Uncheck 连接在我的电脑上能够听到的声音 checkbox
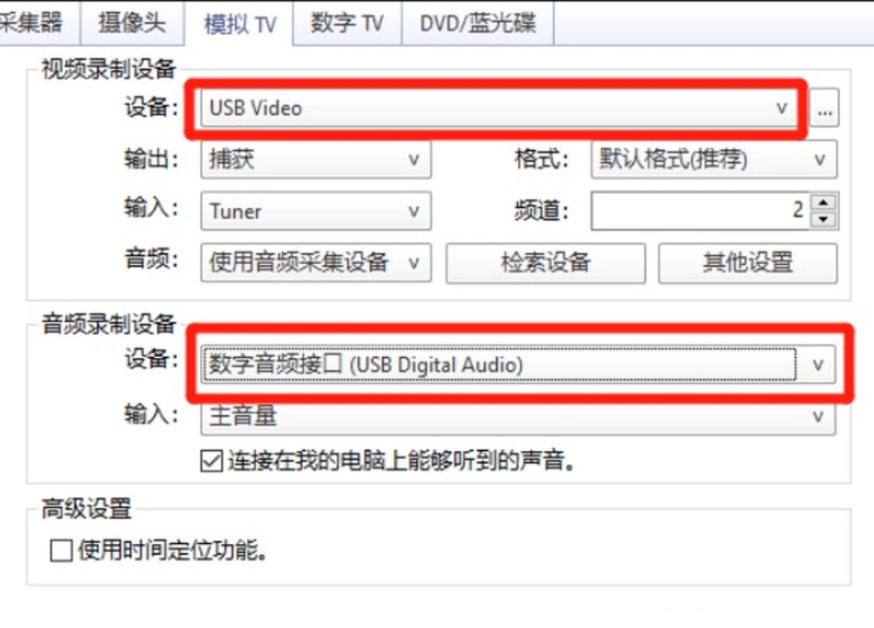This screenshot has width=874, height=628. click(x=212, y=461)
